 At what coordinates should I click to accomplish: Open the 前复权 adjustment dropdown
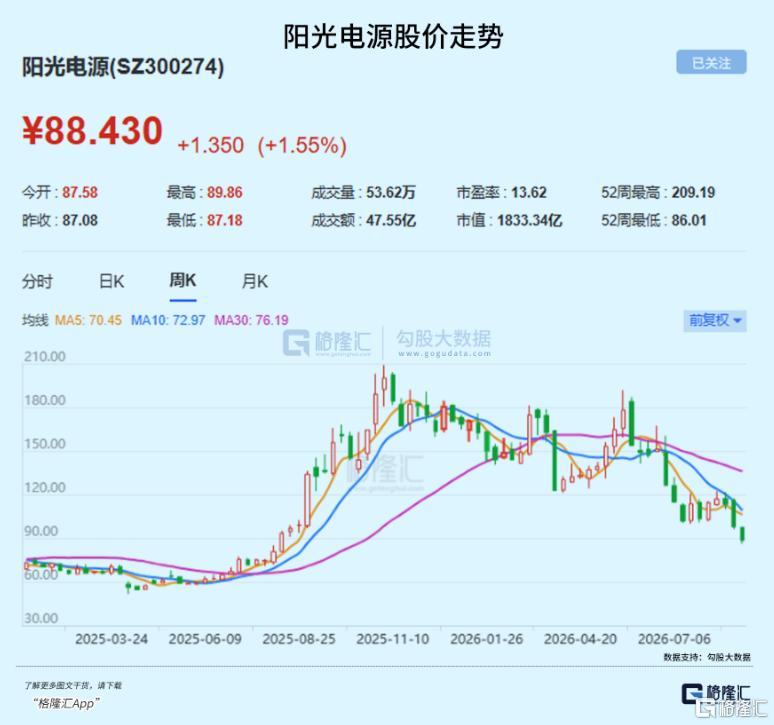pyautogui.click(x=715, y=320)
